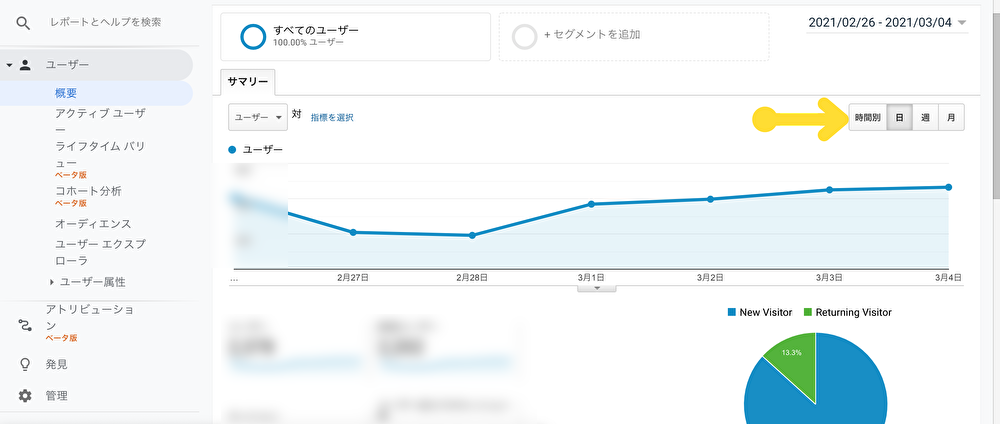Click the lightbulb discovery icon
This screenshot has height=424, width=1000.
tap(25, 365)
